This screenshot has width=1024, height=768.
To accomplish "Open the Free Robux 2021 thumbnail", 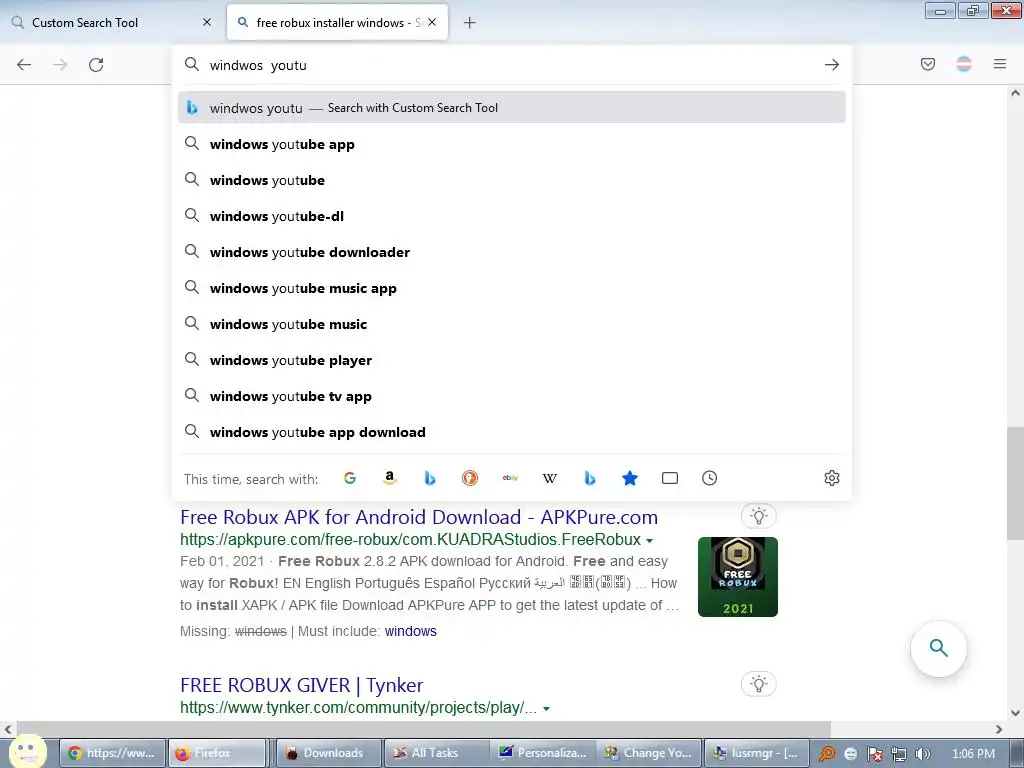I will 737,577.
